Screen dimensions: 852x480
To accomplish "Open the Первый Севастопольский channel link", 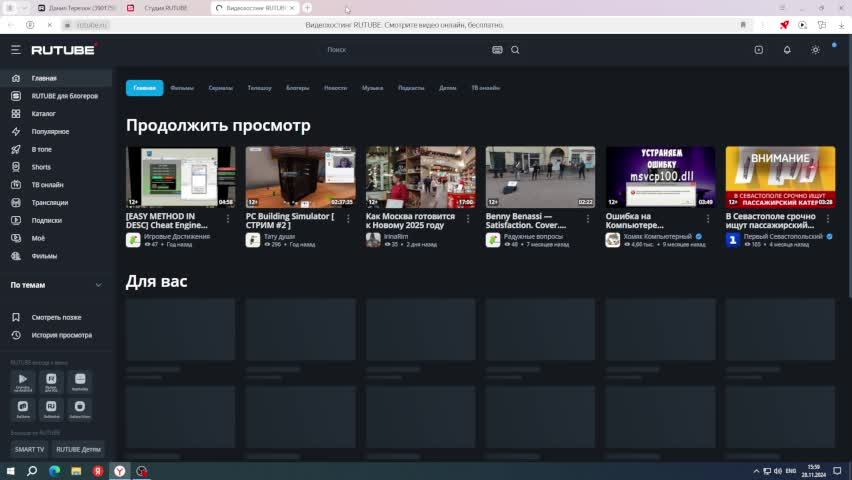I will pyautogui.click(x=783, y=236).
